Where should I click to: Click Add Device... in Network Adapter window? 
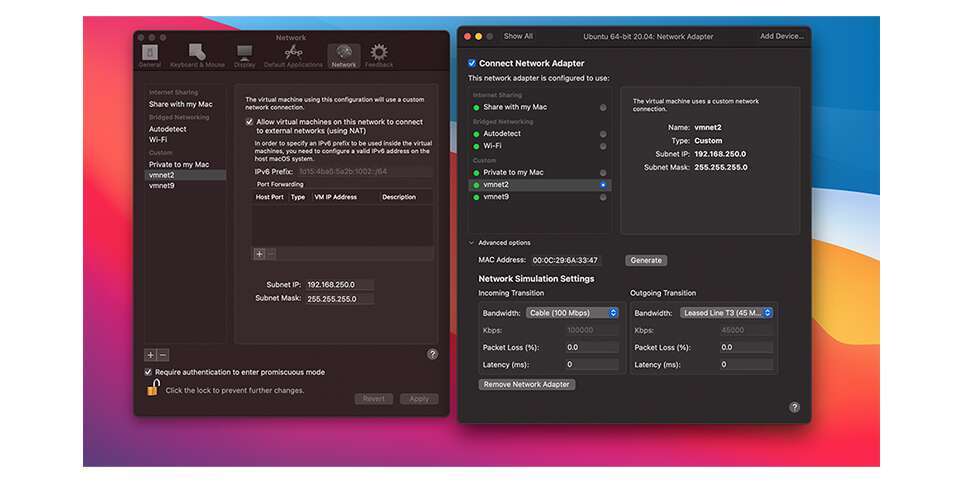(x=782, y=36)
